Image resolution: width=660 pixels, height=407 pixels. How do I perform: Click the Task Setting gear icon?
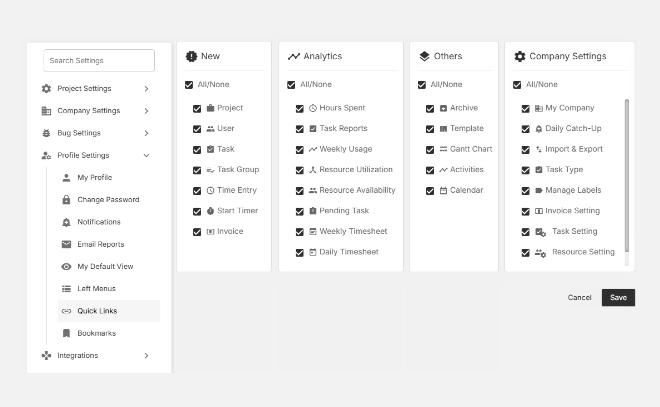pos(541,232)
